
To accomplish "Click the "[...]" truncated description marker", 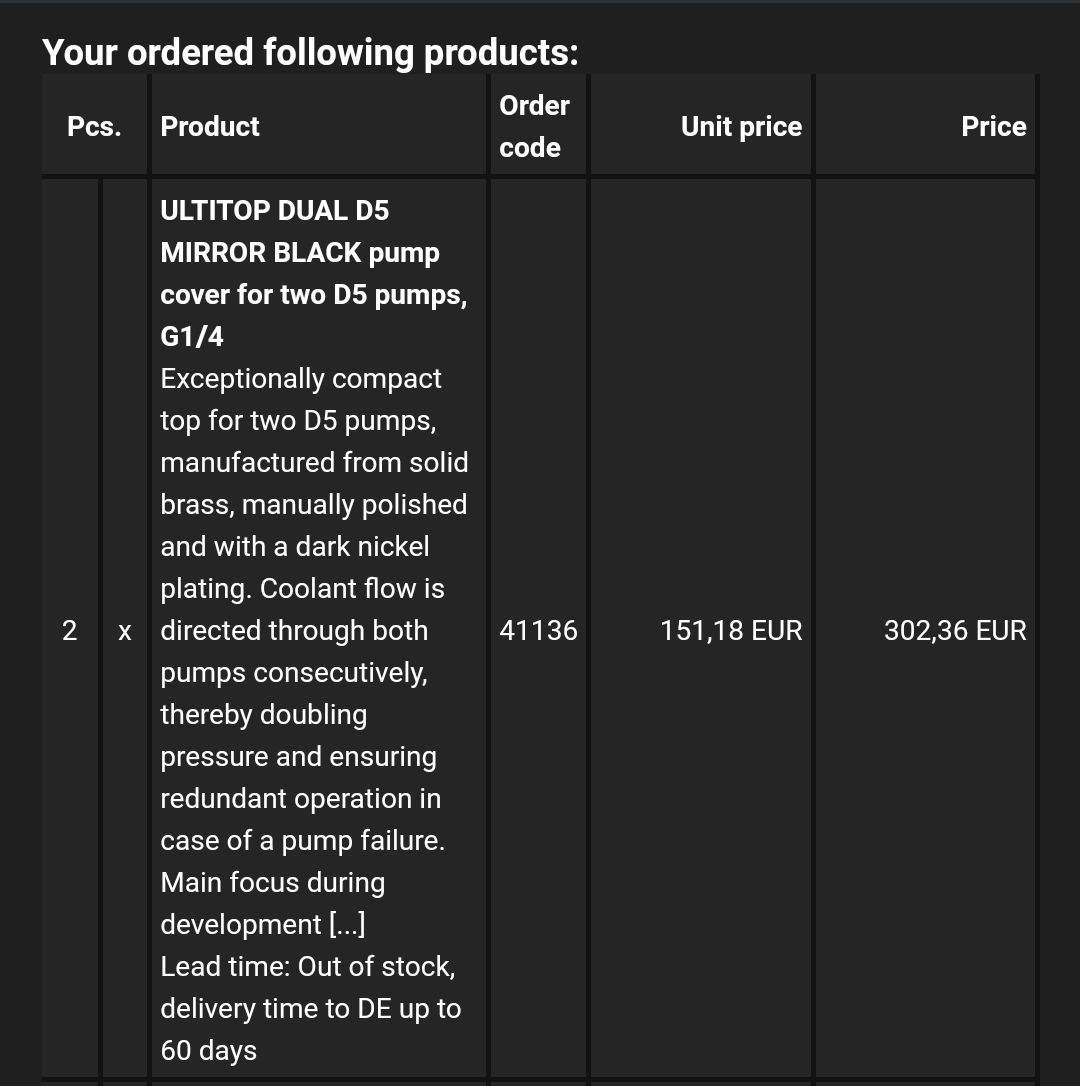I will coord(346,925).
